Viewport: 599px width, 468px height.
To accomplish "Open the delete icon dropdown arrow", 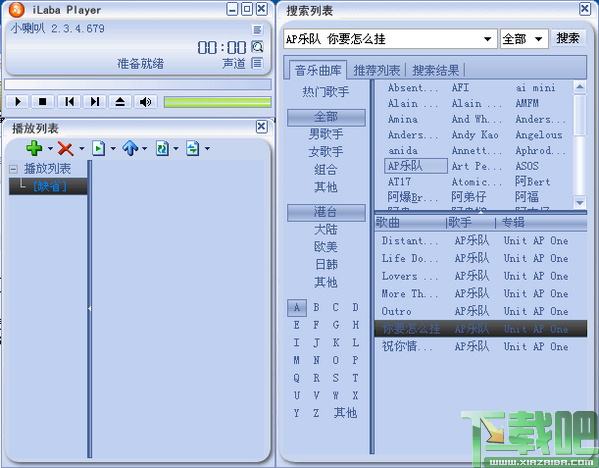I will click(x=81, y=148).
